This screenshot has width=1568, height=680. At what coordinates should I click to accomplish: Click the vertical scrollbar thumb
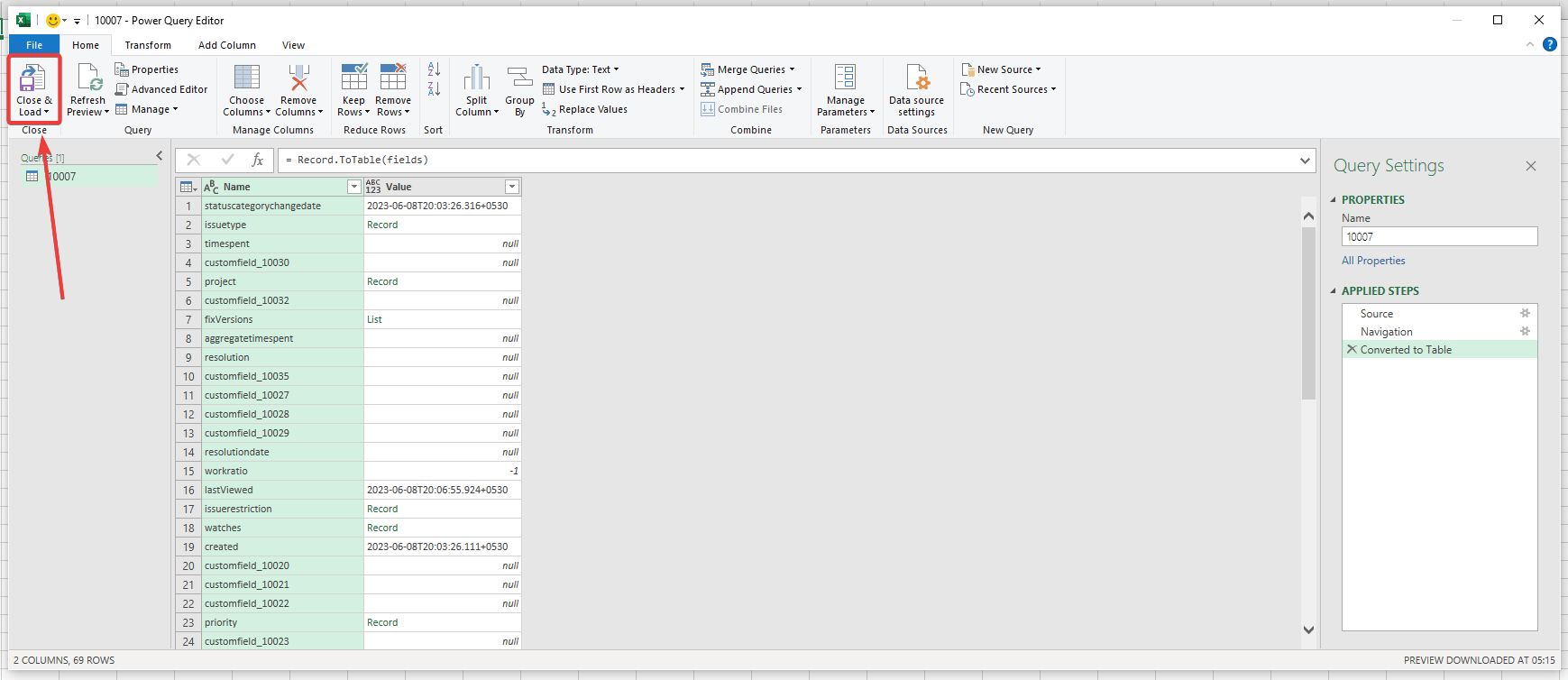(1308, 313)
